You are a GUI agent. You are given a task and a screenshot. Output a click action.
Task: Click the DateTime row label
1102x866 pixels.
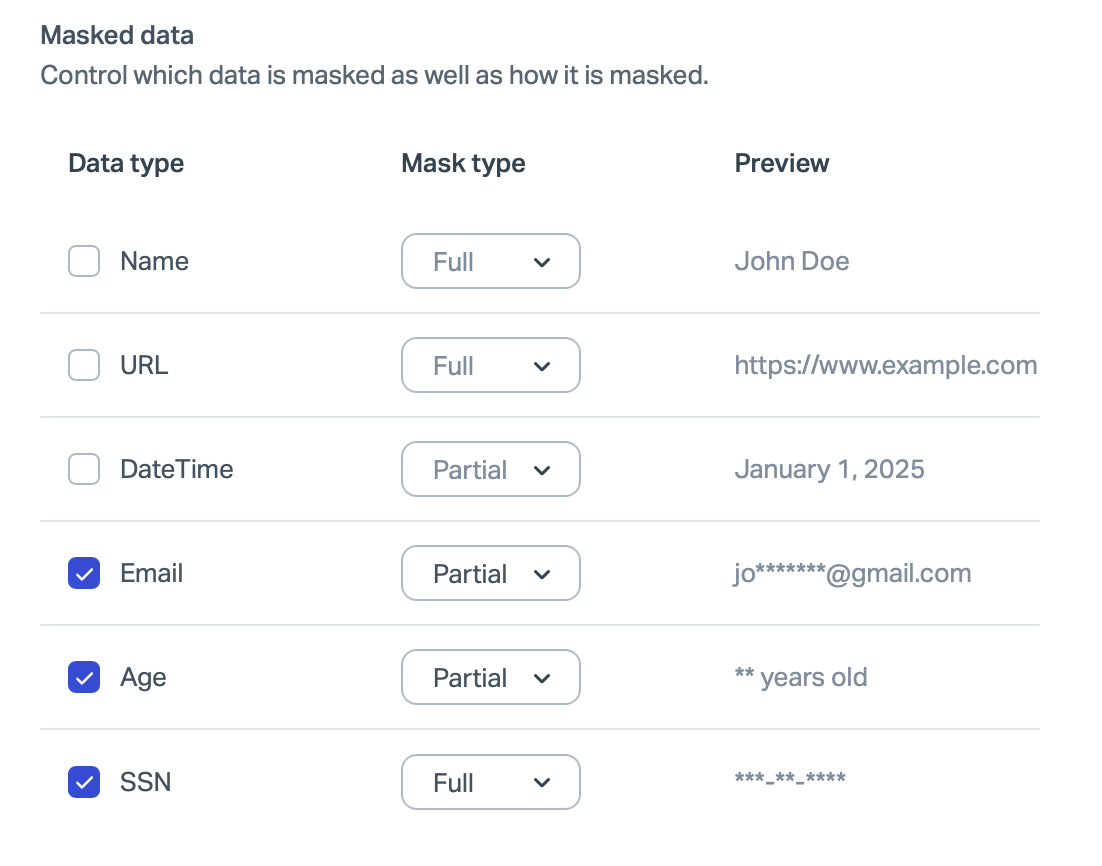pyautogui.click(x=176, y=470)
